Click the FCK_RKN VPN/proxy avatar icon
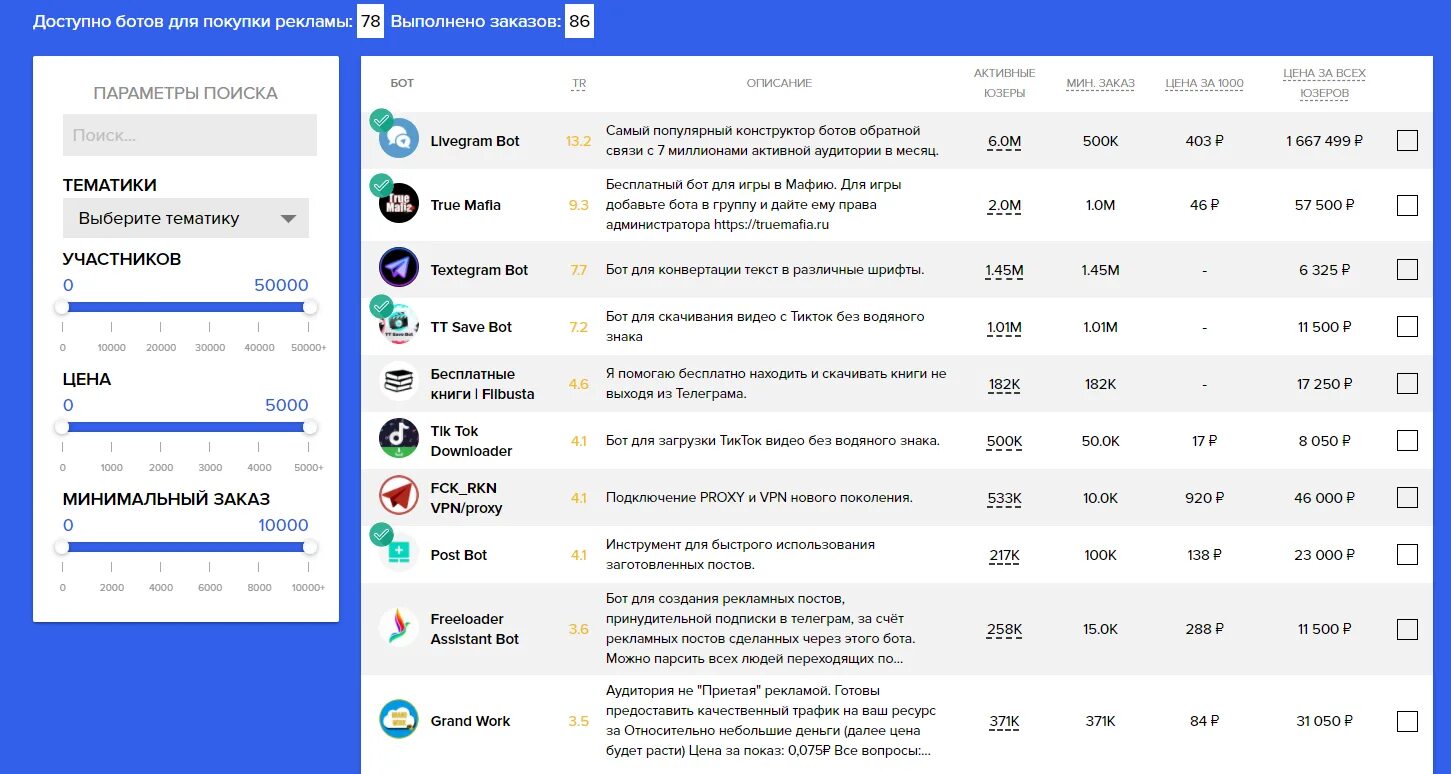 click(x=399, y=495)
